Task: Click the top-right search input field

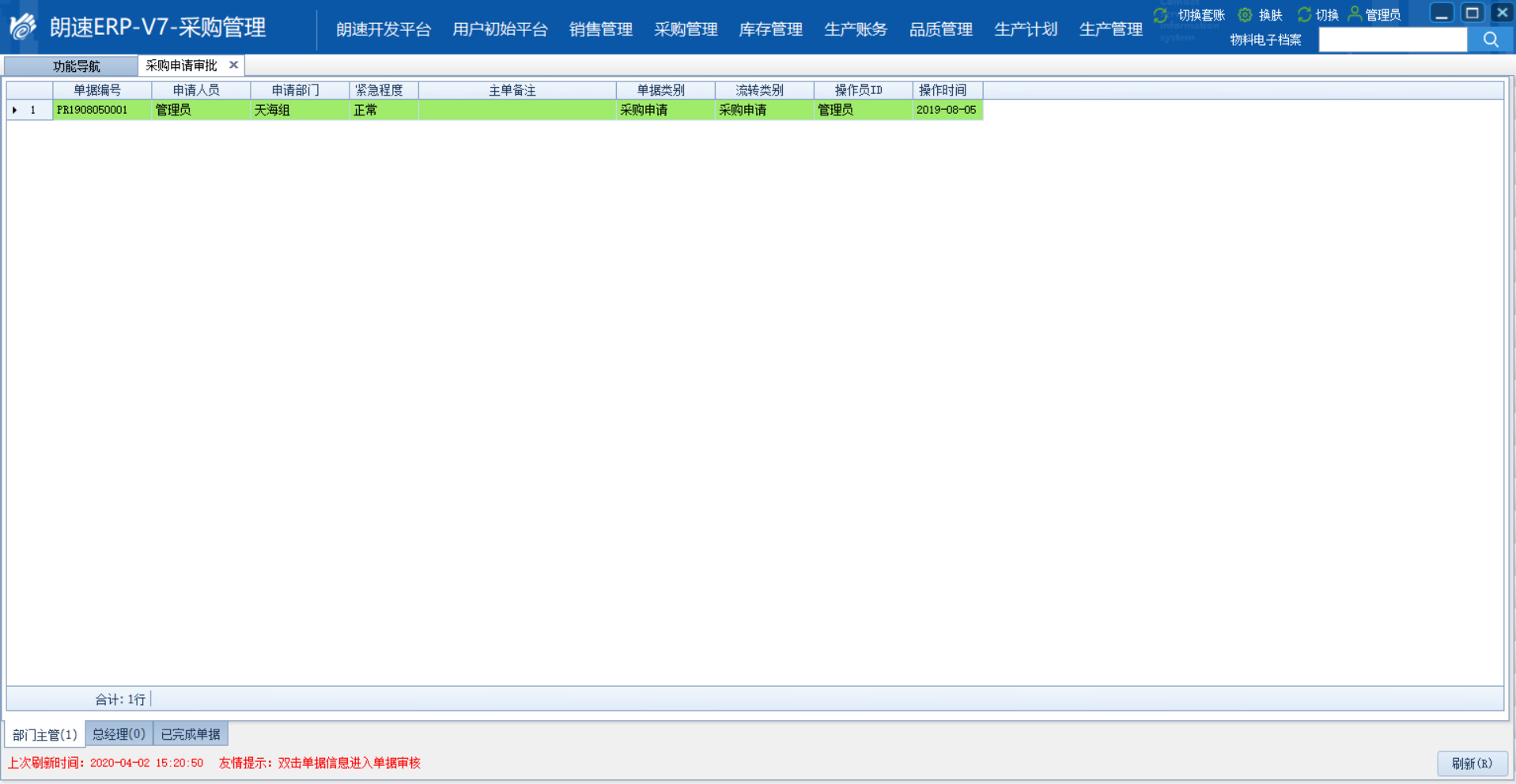Action: (1393, 40)
